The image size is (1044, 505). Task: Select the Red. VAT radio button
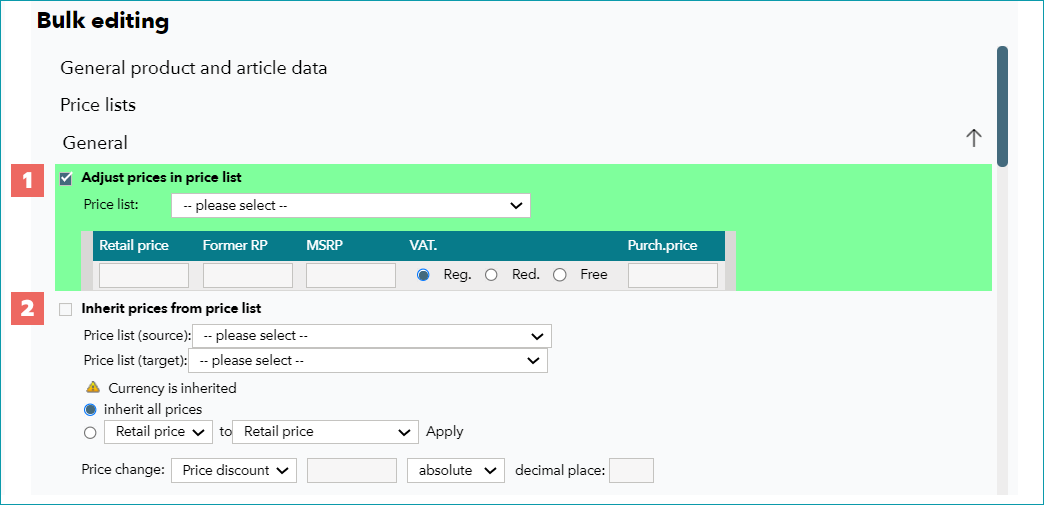(491, 274)
